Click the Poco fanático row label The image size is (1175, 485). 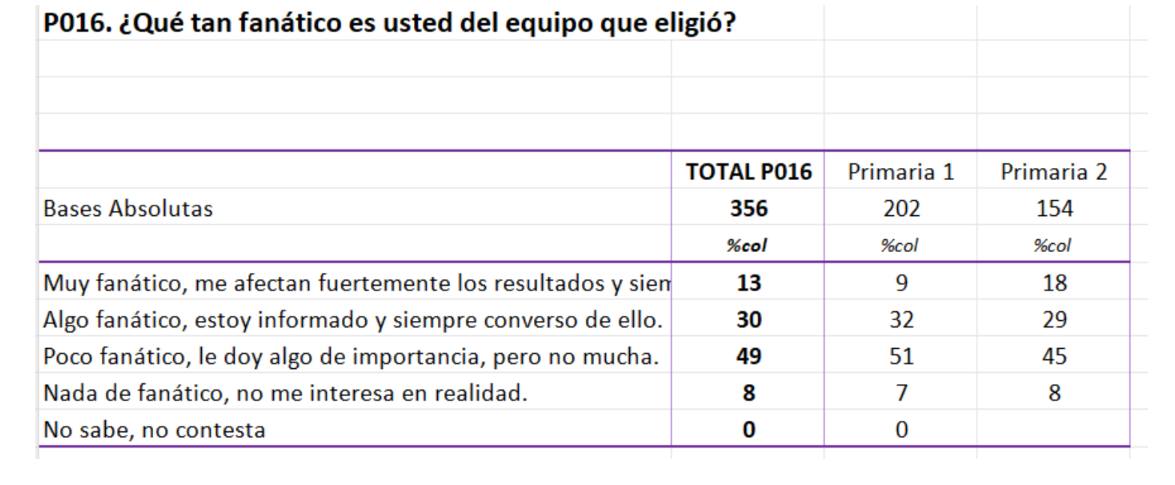(351, 357)
